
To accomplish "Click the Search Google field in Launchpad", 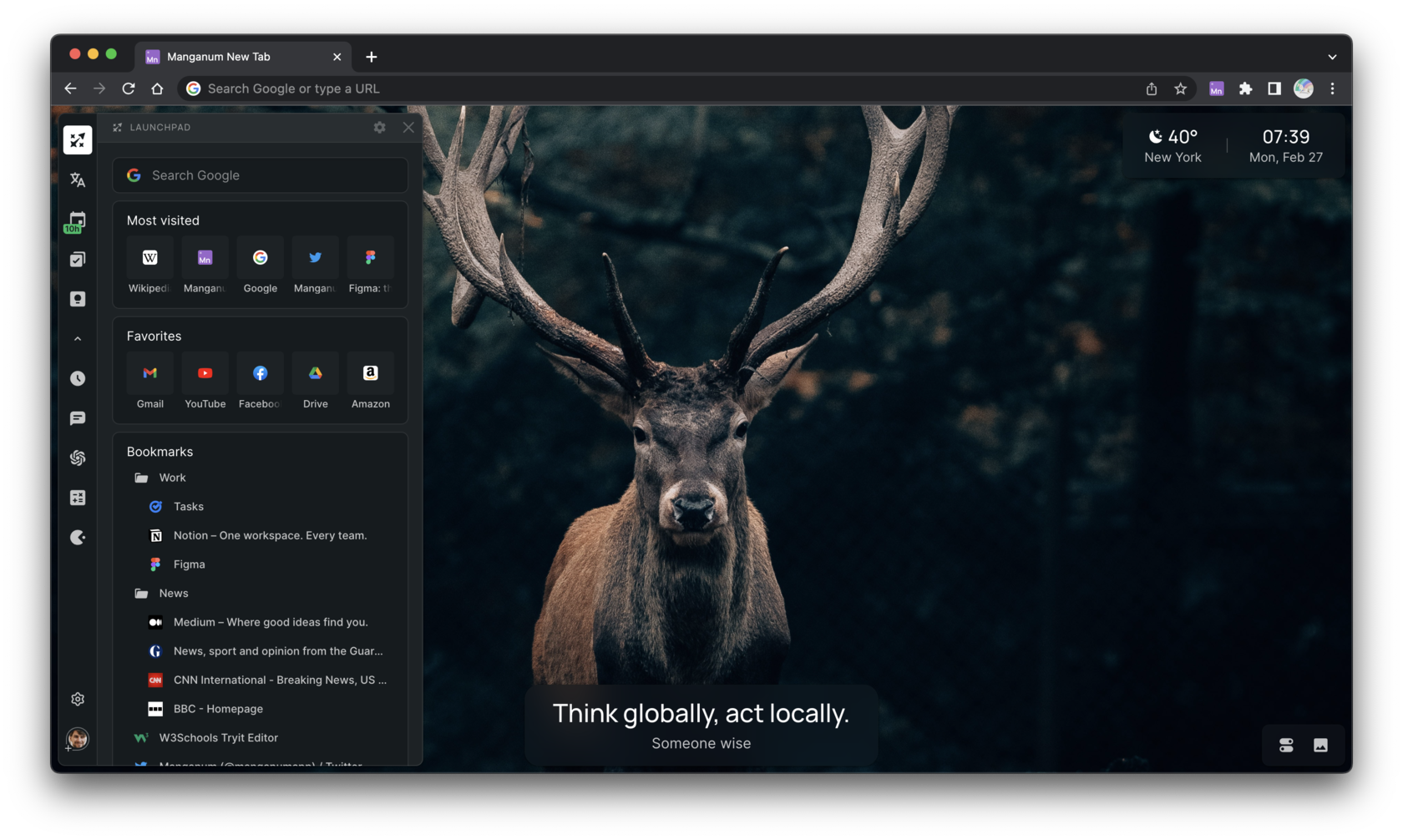I will pos(260,175).
